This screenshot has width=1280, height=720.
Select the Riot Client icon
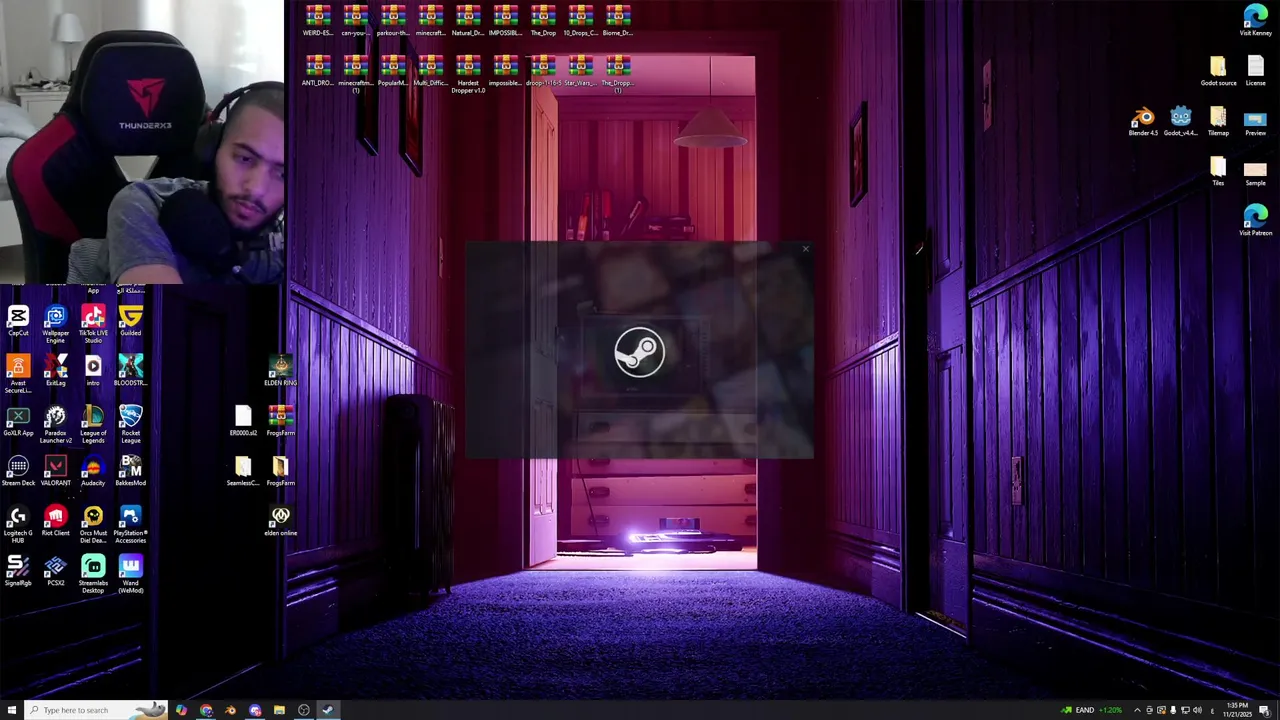click(55, 522)
